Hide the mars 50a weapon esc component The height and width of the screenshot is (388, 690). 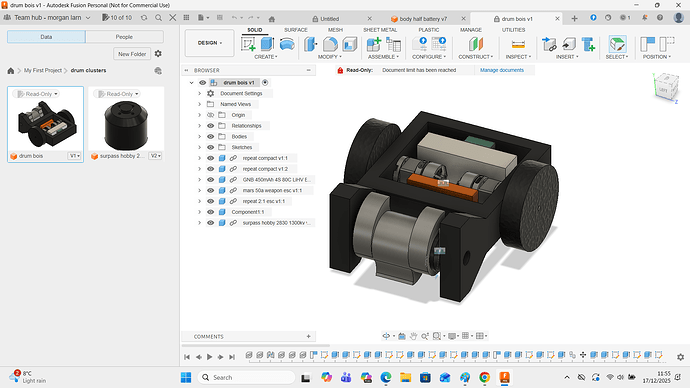[210, 190]
